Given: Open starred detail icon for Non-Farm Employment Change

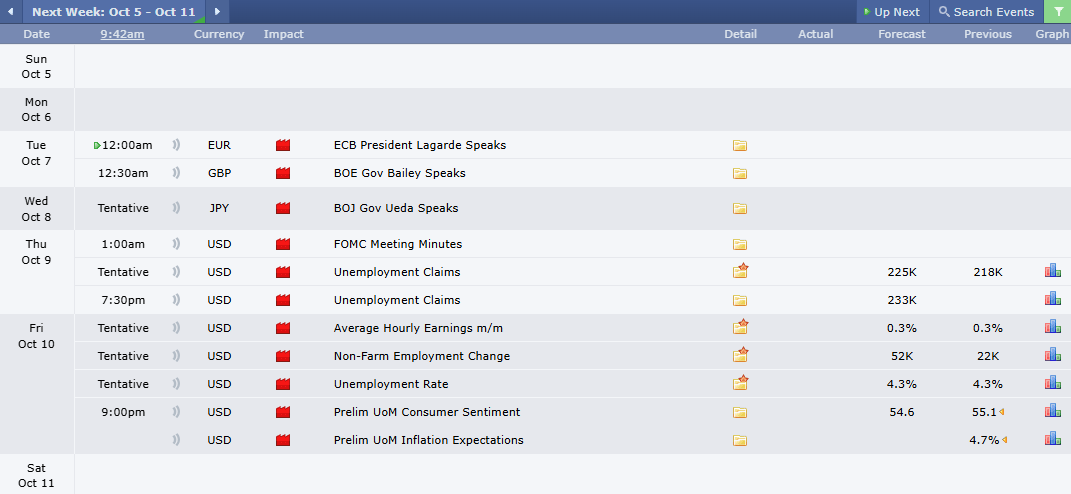Looking at the screenshot, I should coord(740,355).
